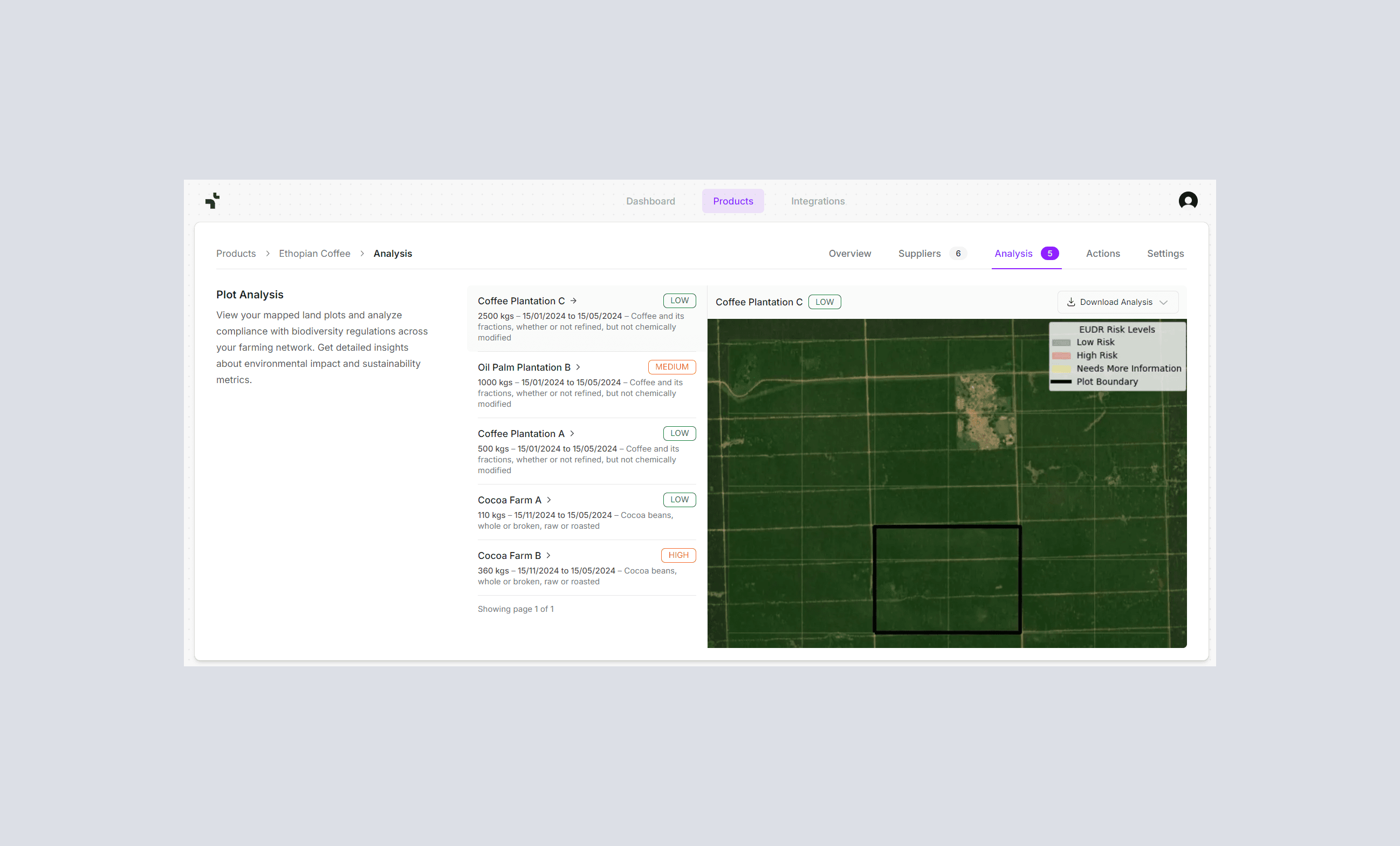Click 'Showing page 1 of 1' text
Viewport: 1400px width, 846px height.
pyautogui.click(x=516, y=609)
